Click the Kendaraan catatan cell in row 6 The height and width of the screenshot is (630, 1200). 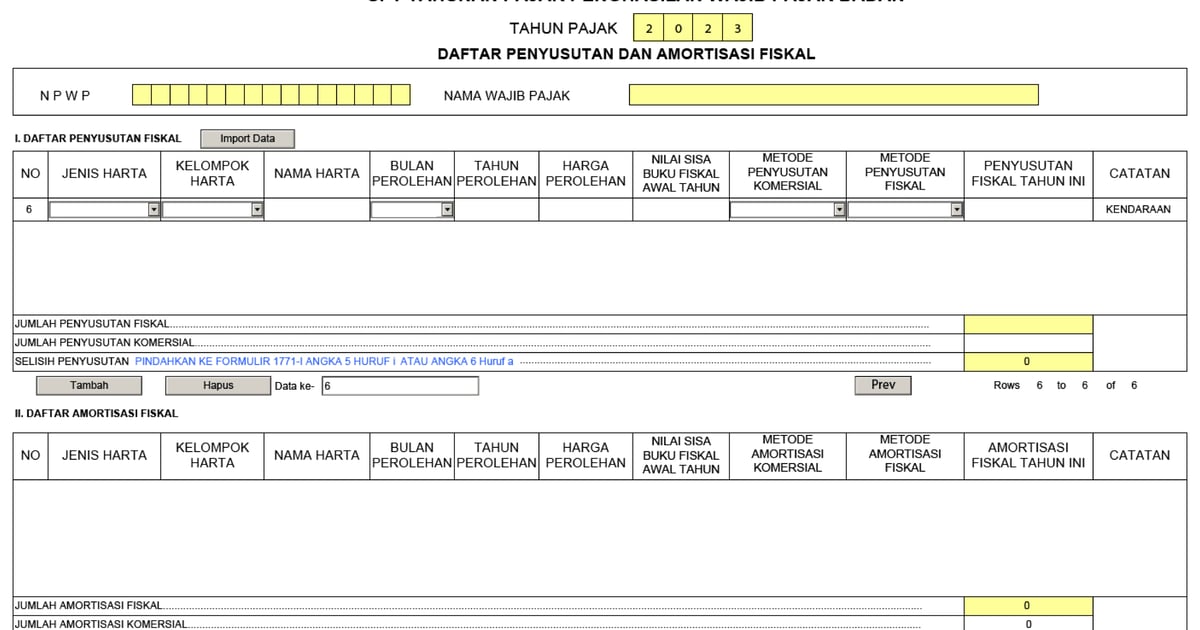point(1140,209)
